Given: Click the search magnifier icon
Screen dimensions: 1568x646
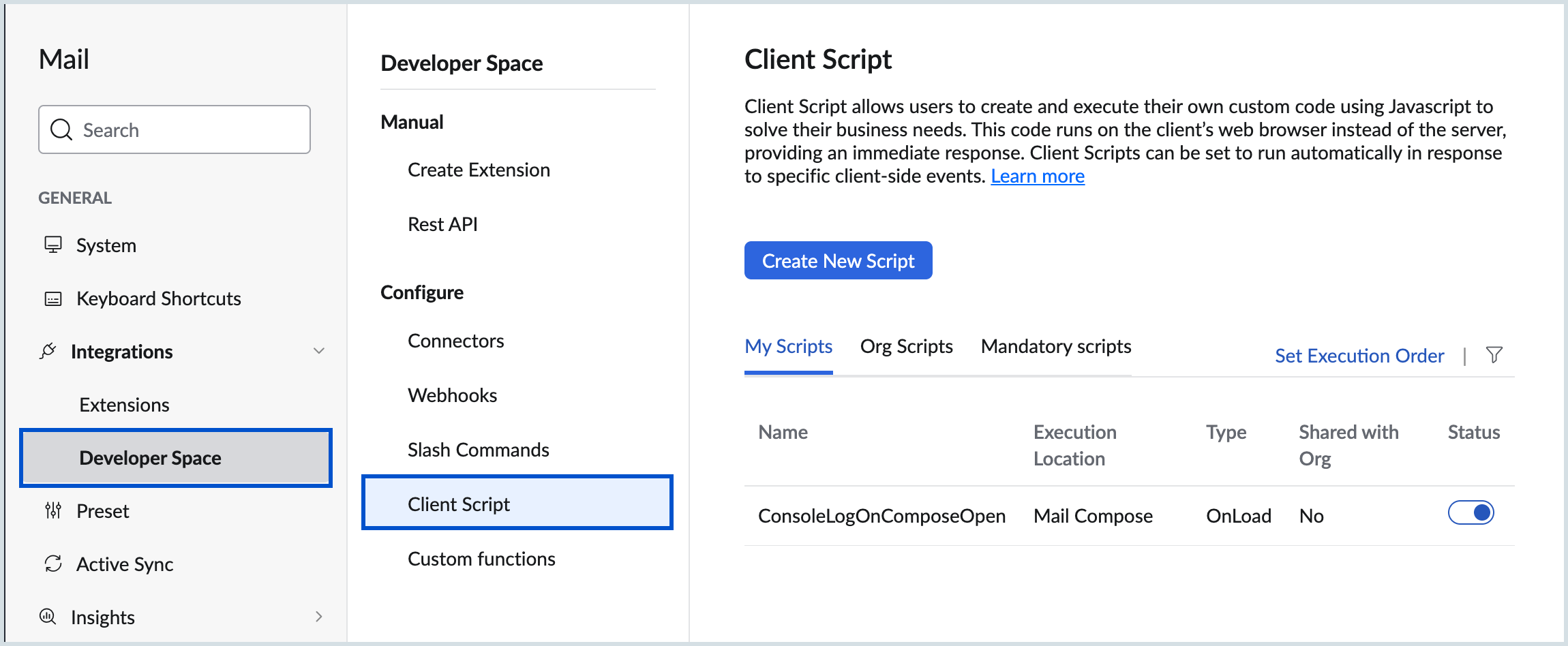Looking at the screenshot, I should (61, 129).
